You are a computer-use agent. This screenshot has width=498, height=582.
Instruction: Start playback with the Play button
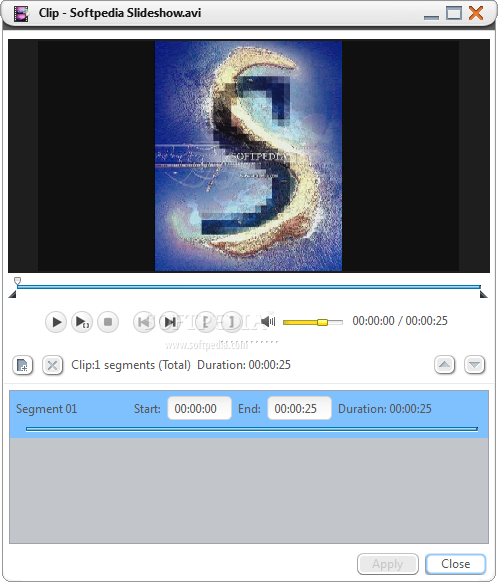[x=56, y=322]
